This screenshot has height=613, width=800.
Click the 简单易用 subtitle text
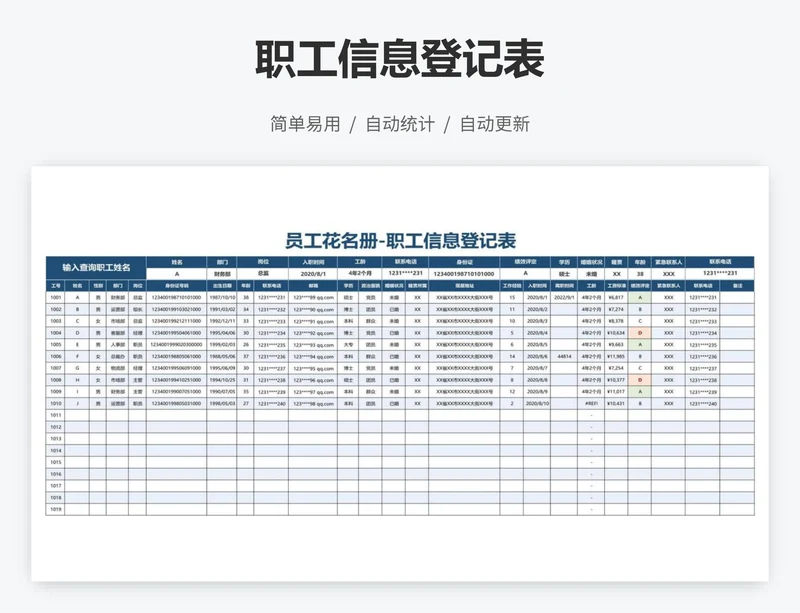[x=305, y=124]
